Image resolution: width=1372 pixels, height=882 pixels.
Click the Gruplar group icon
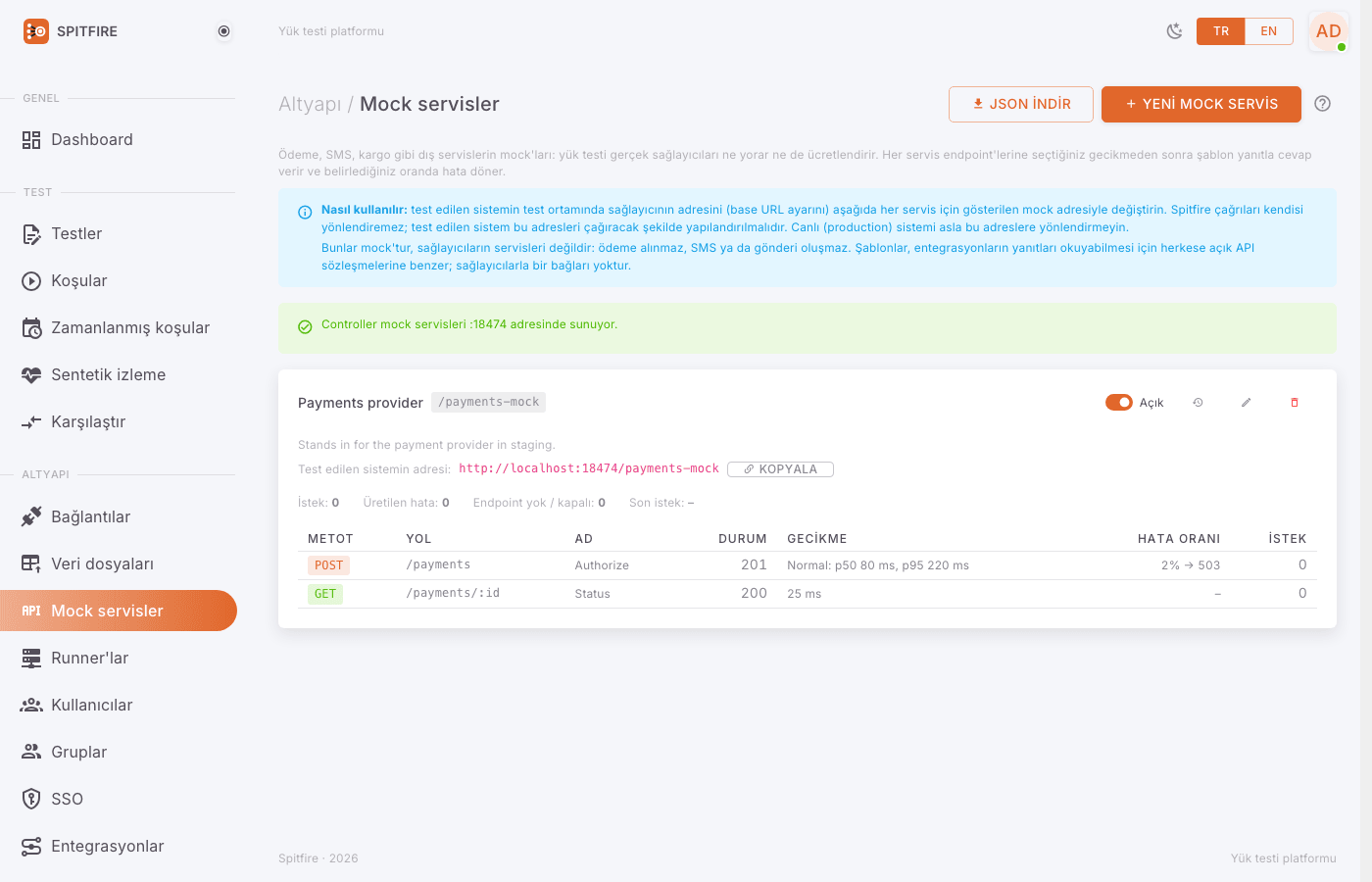pyautogui.click(x=31, y=752)
